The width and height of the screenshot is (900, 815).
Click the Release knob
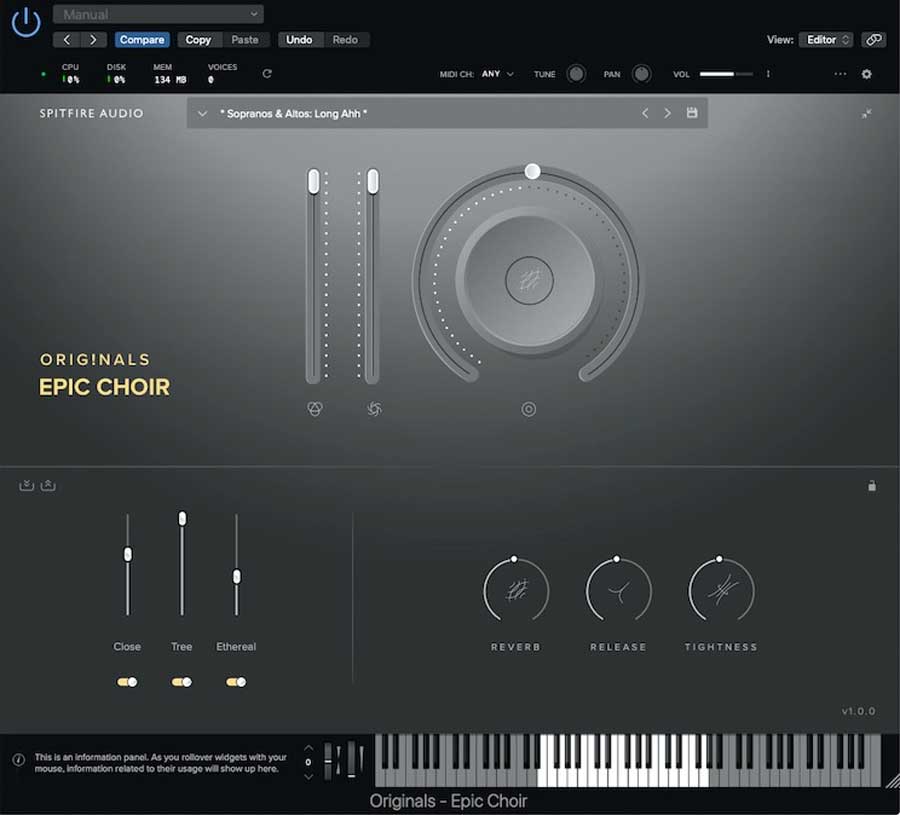pyautogui.click(x=618, y=591)
